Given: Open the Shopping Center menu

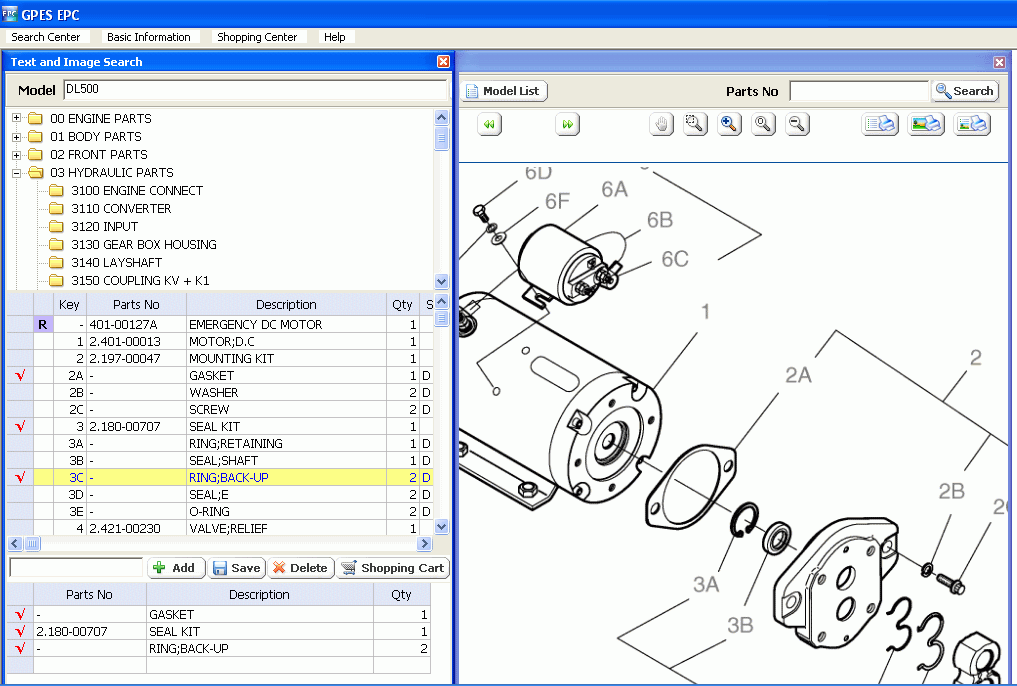Looking at the screenshot, I should (257, 37).
